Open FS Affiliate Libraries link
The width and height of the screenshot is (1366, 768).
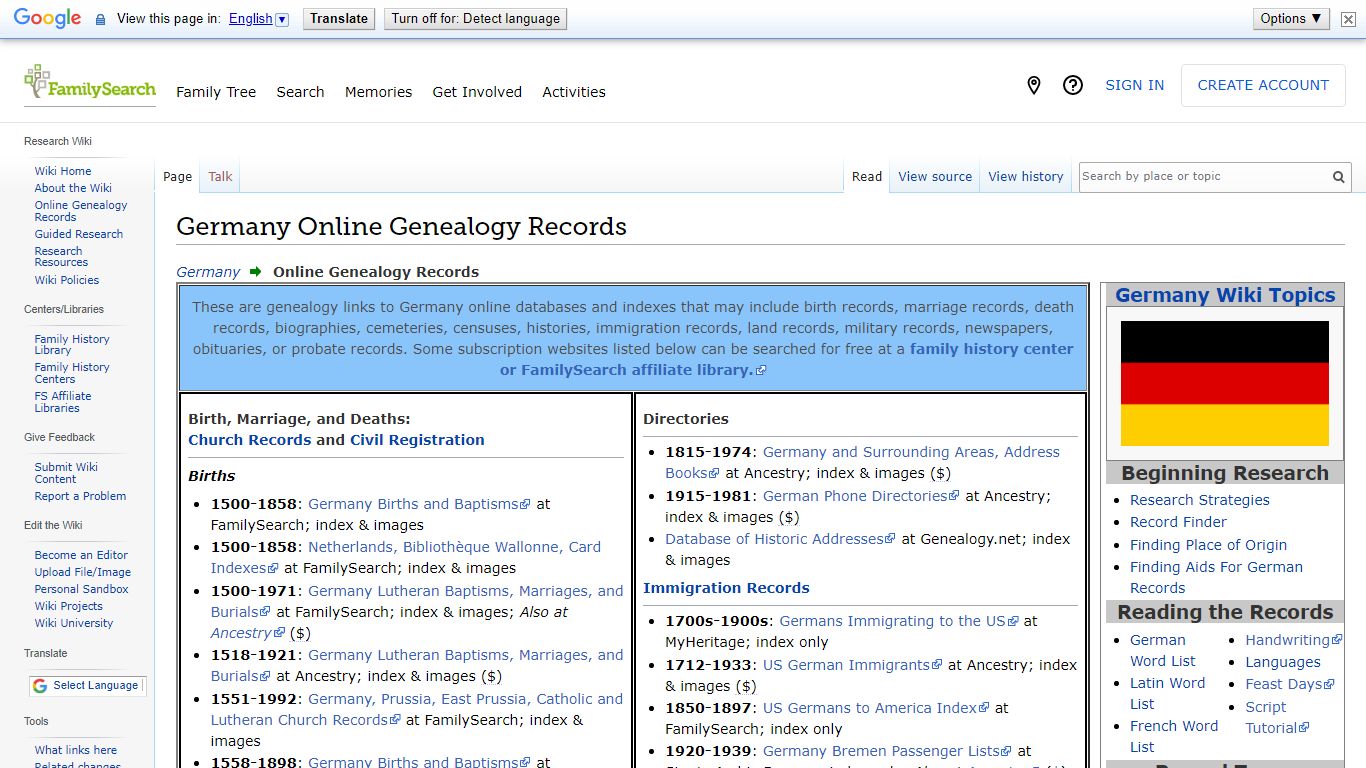63,402
